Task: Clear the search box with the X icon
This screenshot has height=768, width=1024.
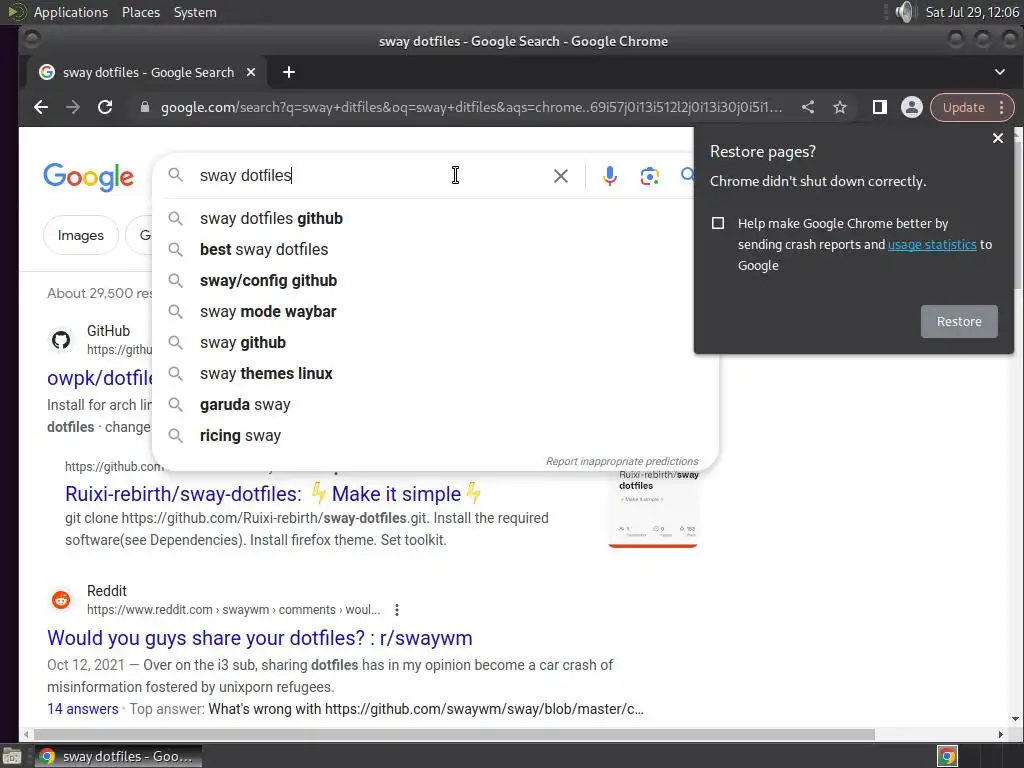Action: tap(560, 176)
